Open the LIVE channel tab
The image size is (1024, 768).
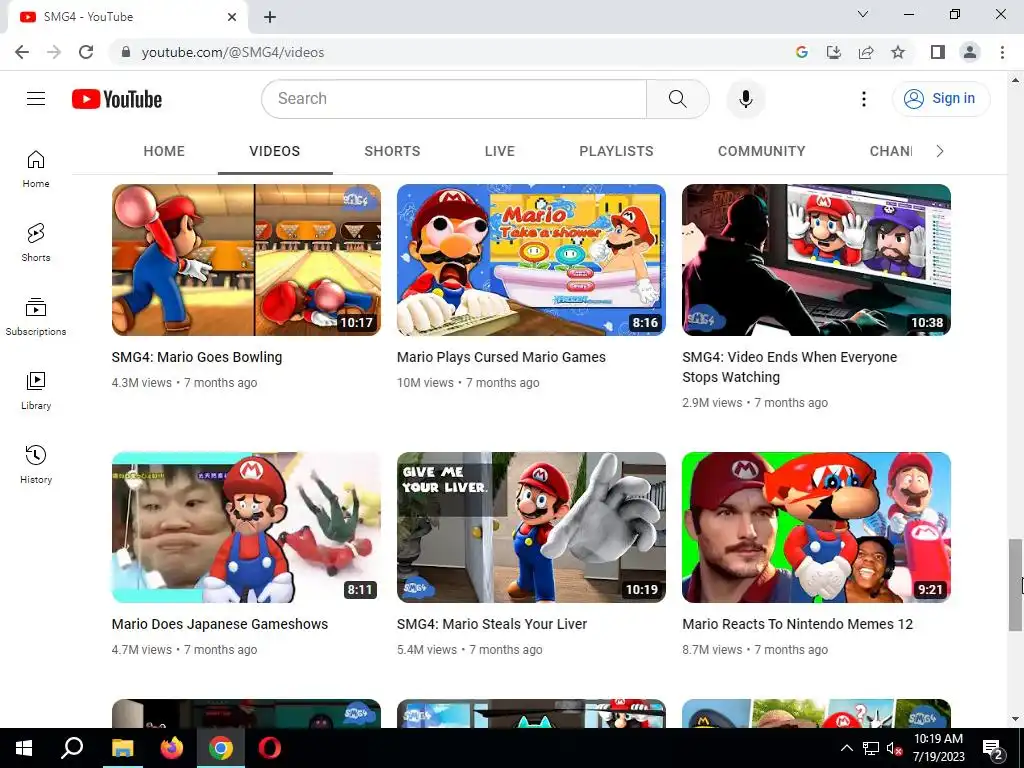click(500, 152)
